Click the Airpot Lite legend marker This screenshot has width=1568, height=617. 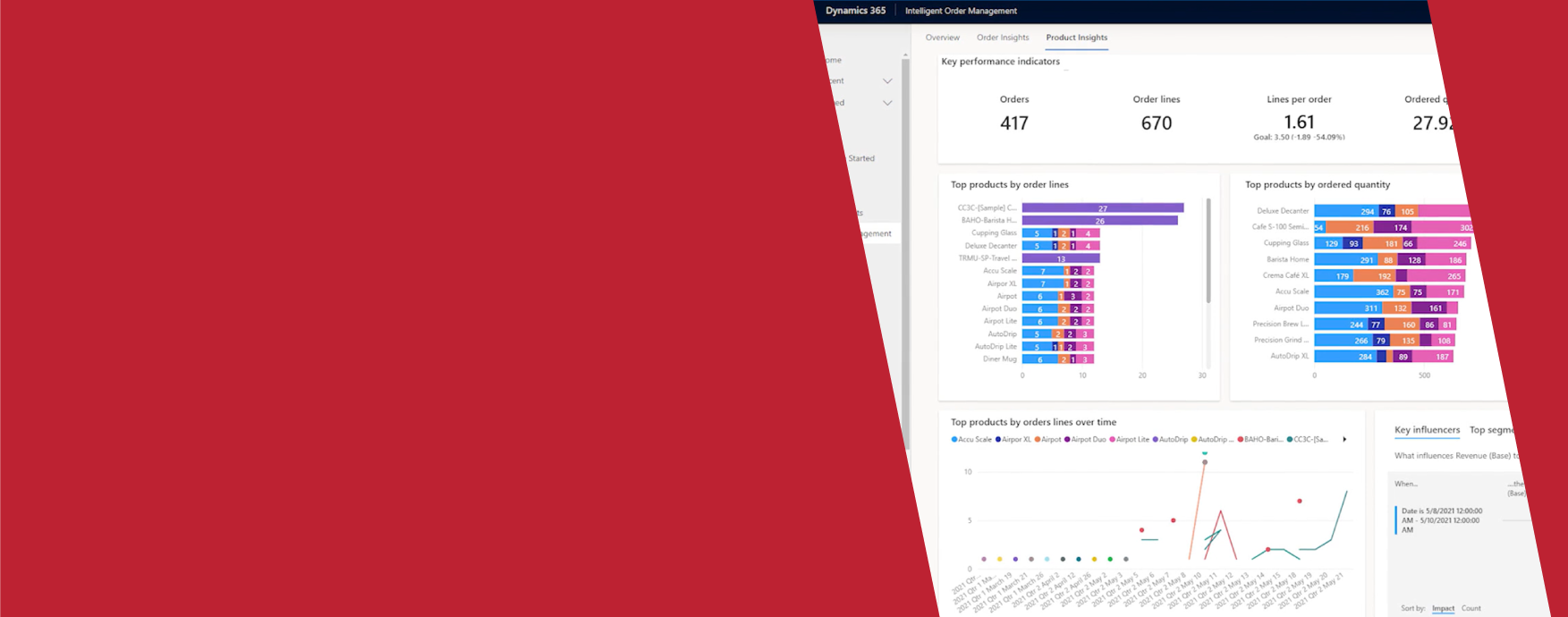click(1113, 440)
